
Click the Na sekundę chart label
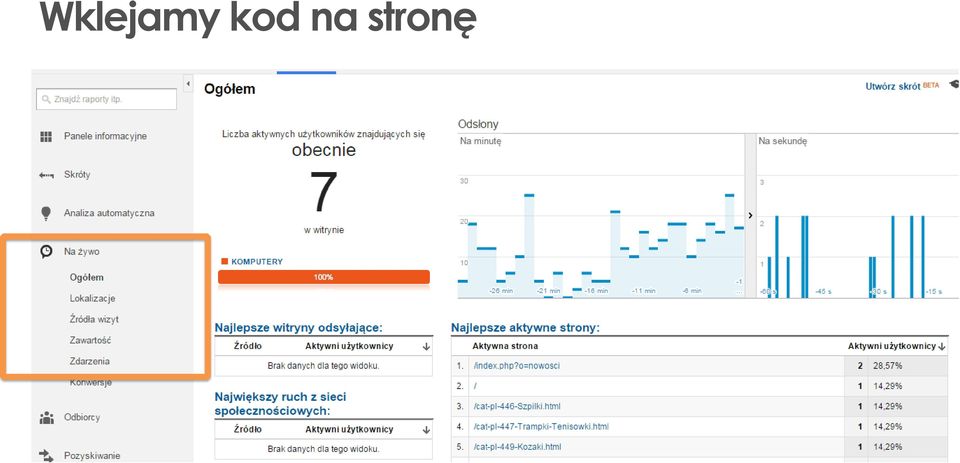click(782, 141)
